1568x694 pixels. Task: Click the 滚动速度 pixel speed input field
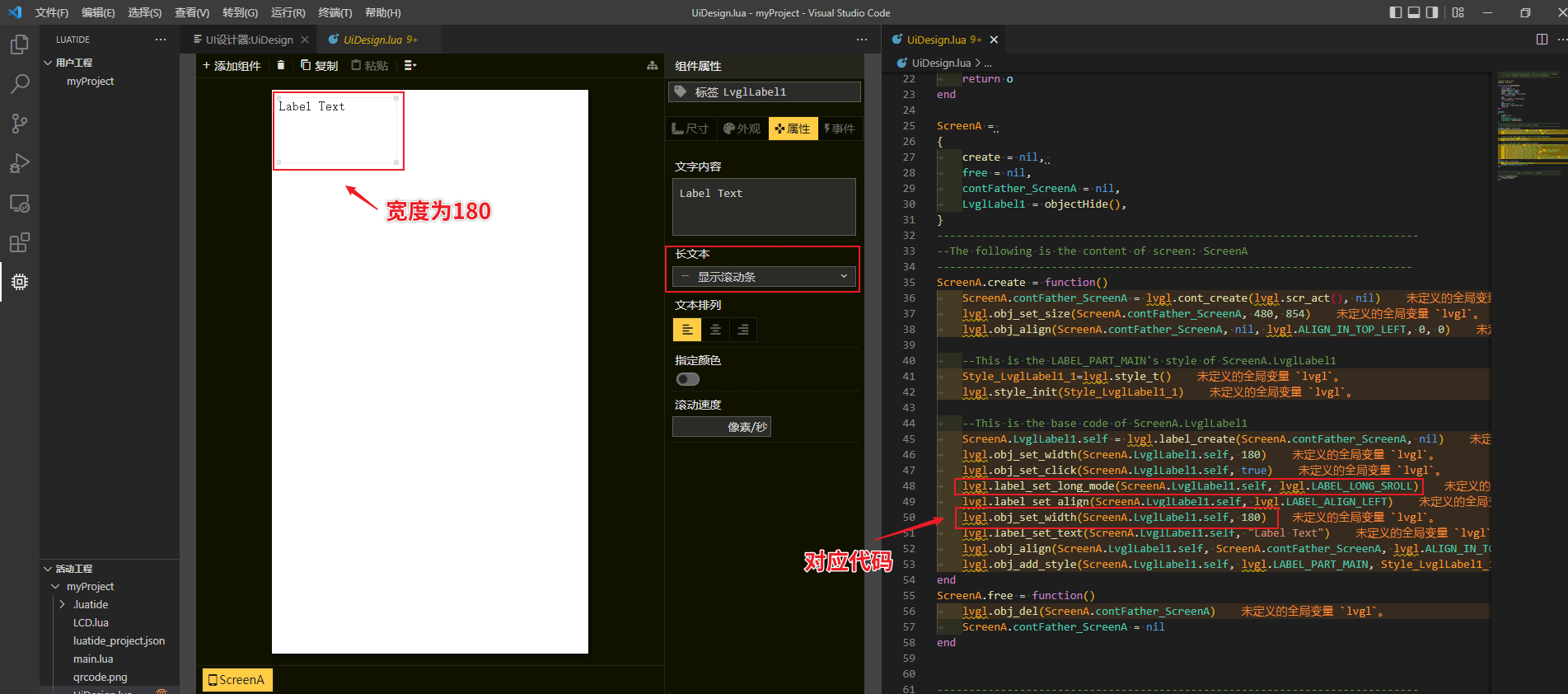(721, 427)
